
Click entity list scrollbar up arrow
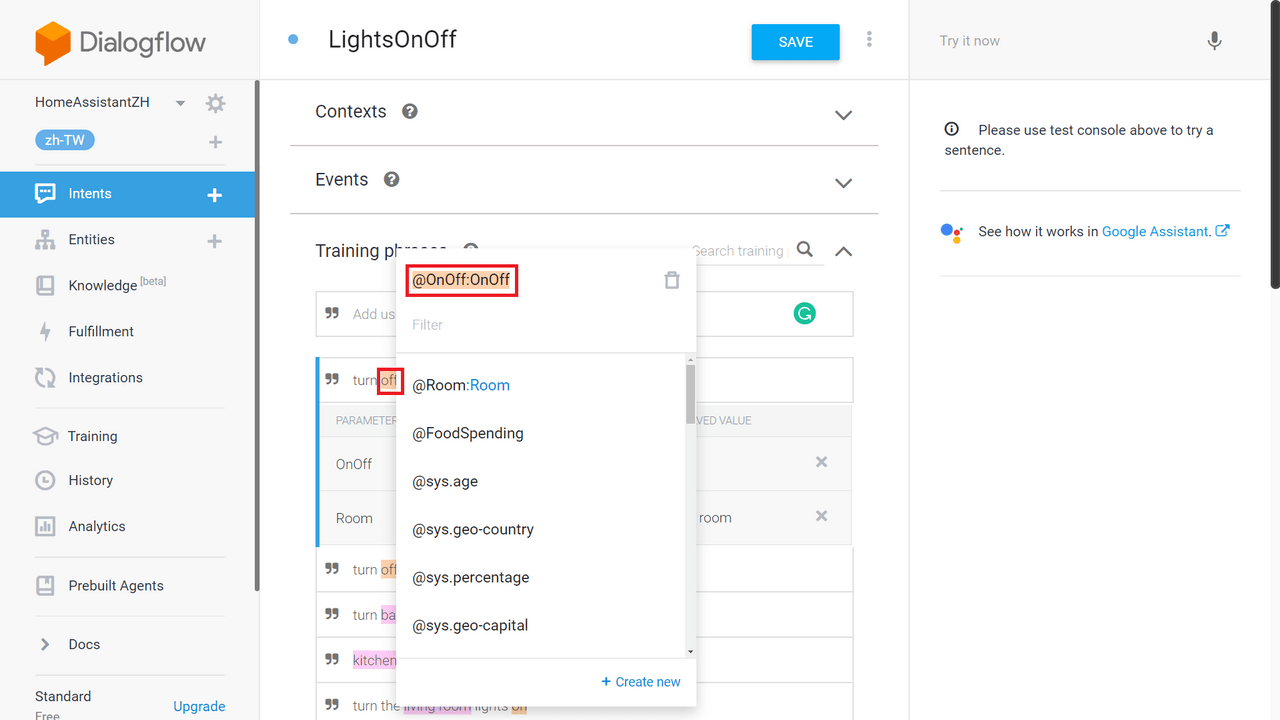coord(690,360)
